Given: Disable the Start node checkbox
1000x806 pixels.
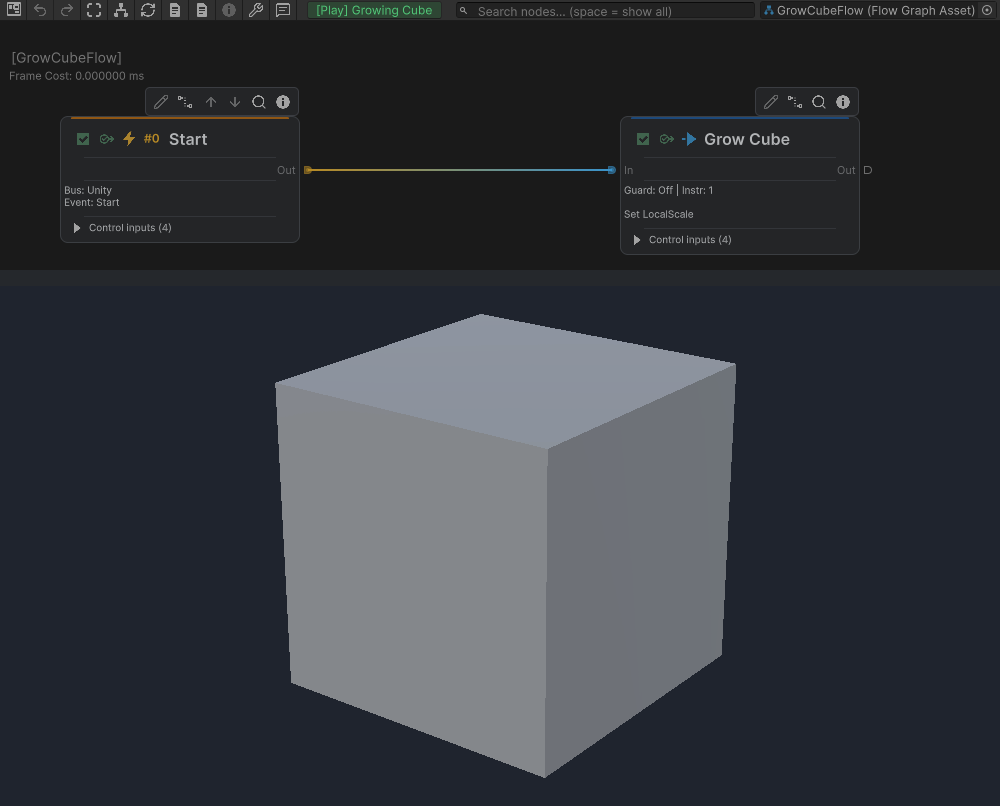Looking at the screenshot, I should (83, 139).
